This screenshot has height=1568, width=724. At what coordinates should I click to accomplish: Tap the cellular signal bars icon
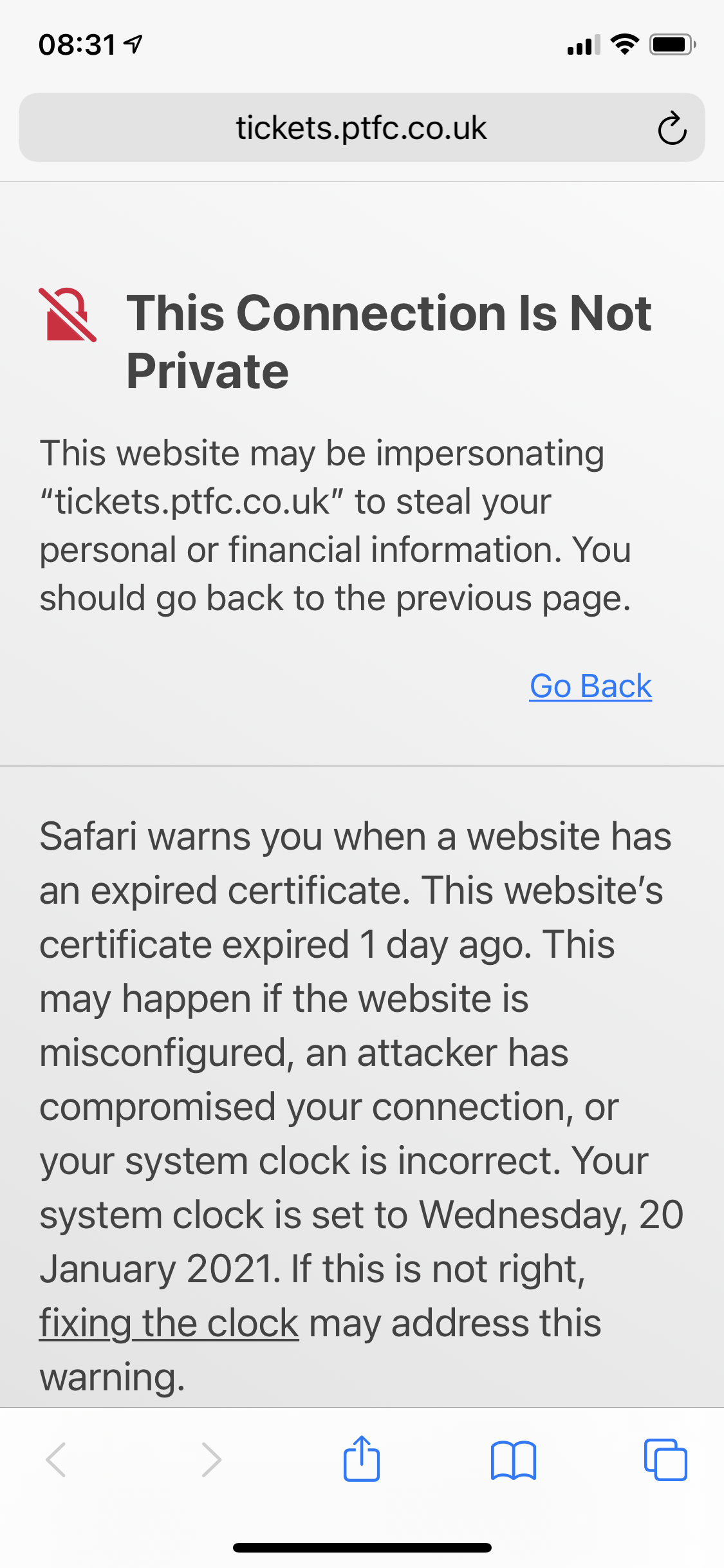pyautogui.click(x=584, y=45)
